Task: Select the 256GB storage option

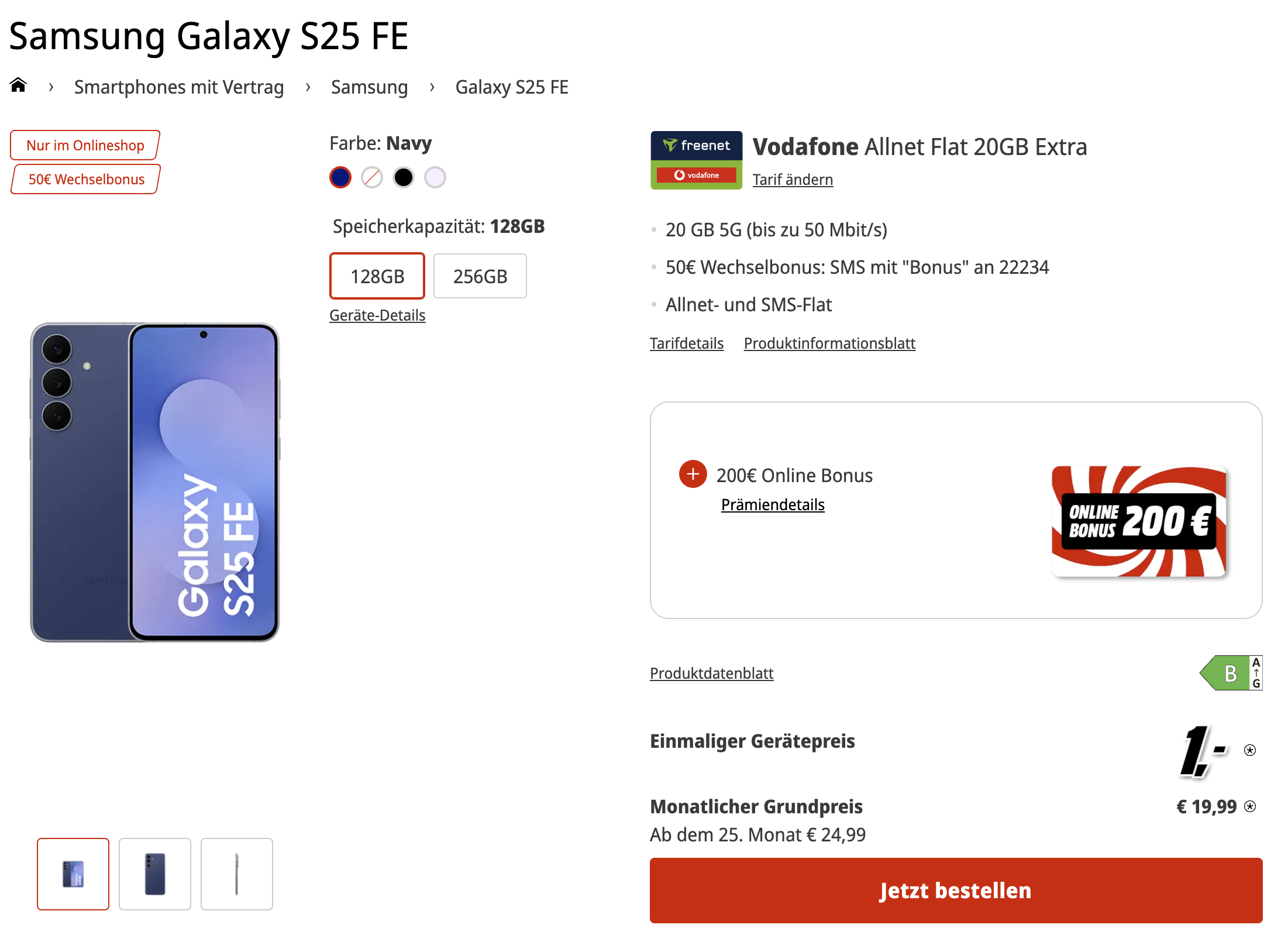Action: (480, 276)
